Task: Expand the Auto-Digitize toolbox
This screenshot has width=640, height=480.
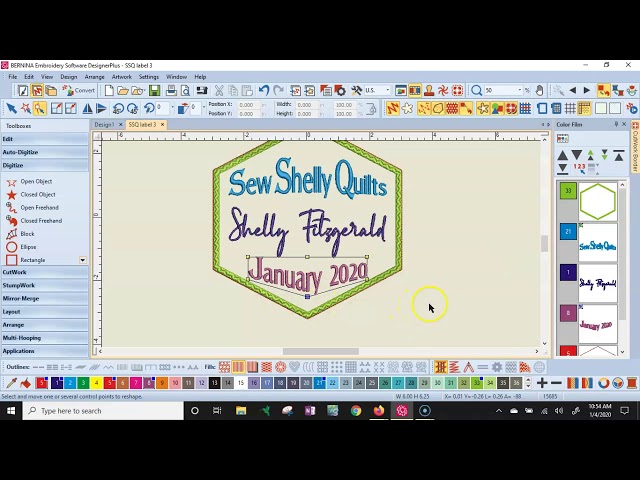Action: click(x=45, y=152)
